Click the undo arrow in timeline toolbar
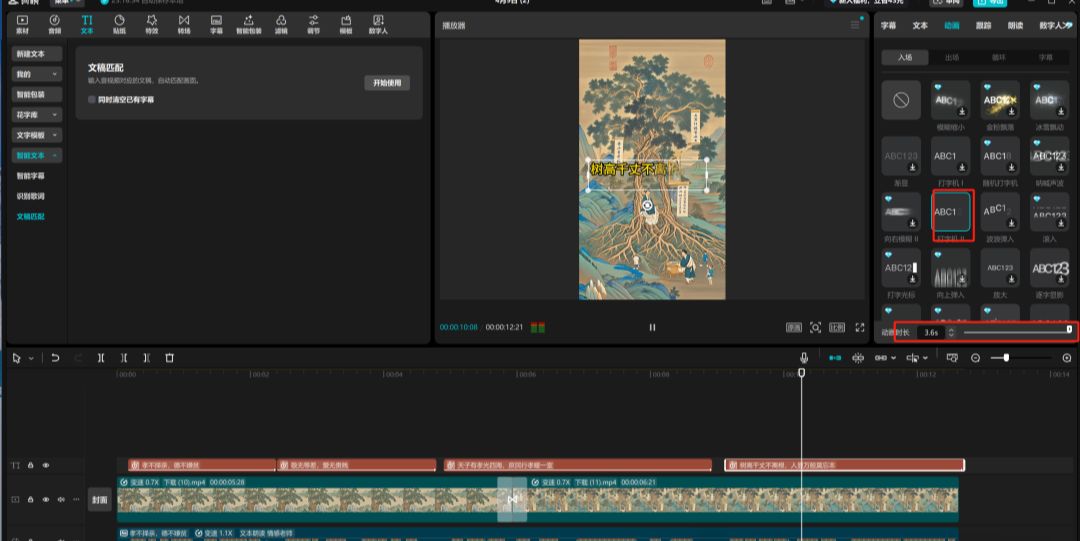The image size is (1080, 541). [55, 358]
